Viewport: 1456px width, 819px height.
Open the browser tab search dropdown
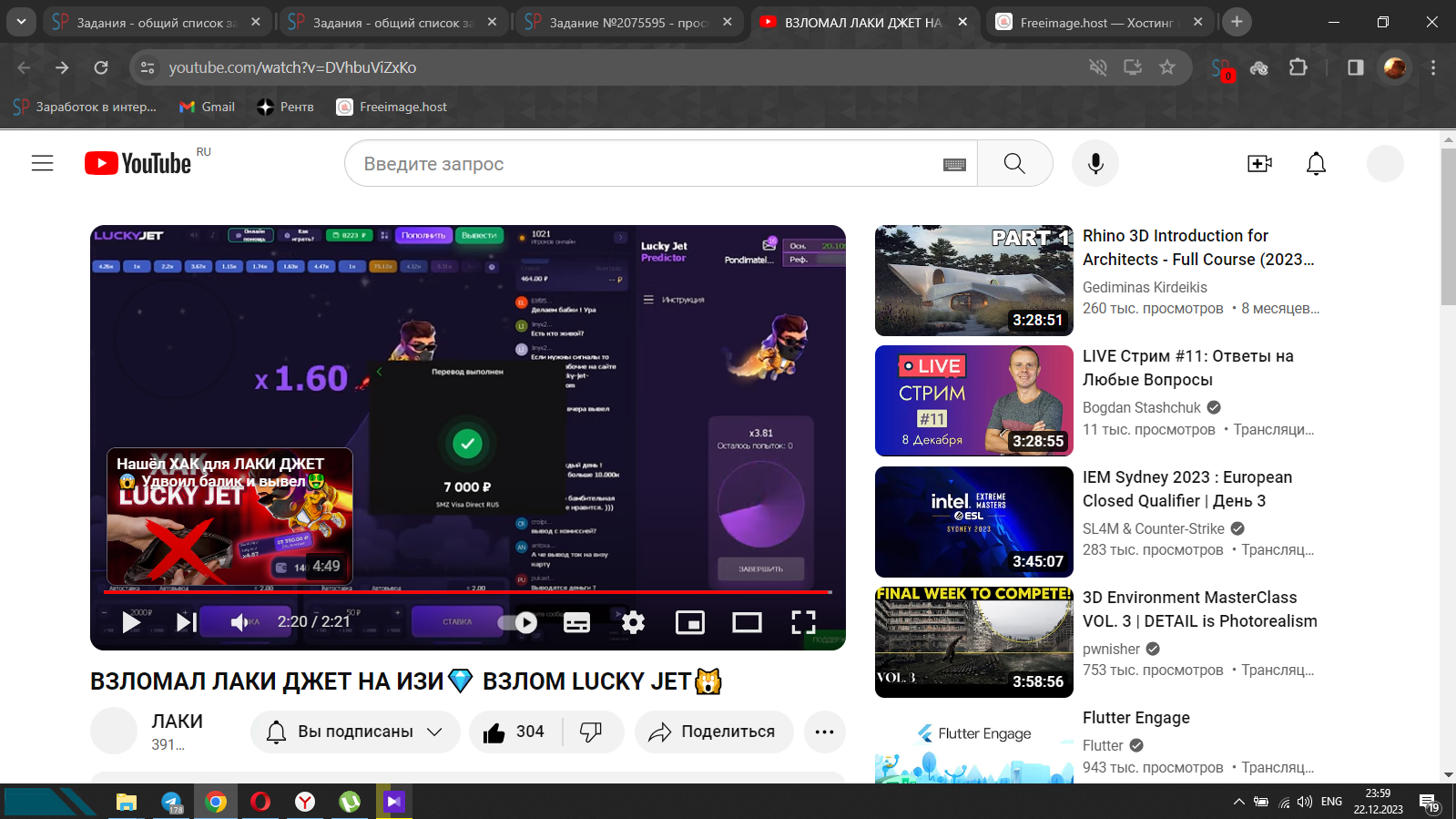point(21,21)
